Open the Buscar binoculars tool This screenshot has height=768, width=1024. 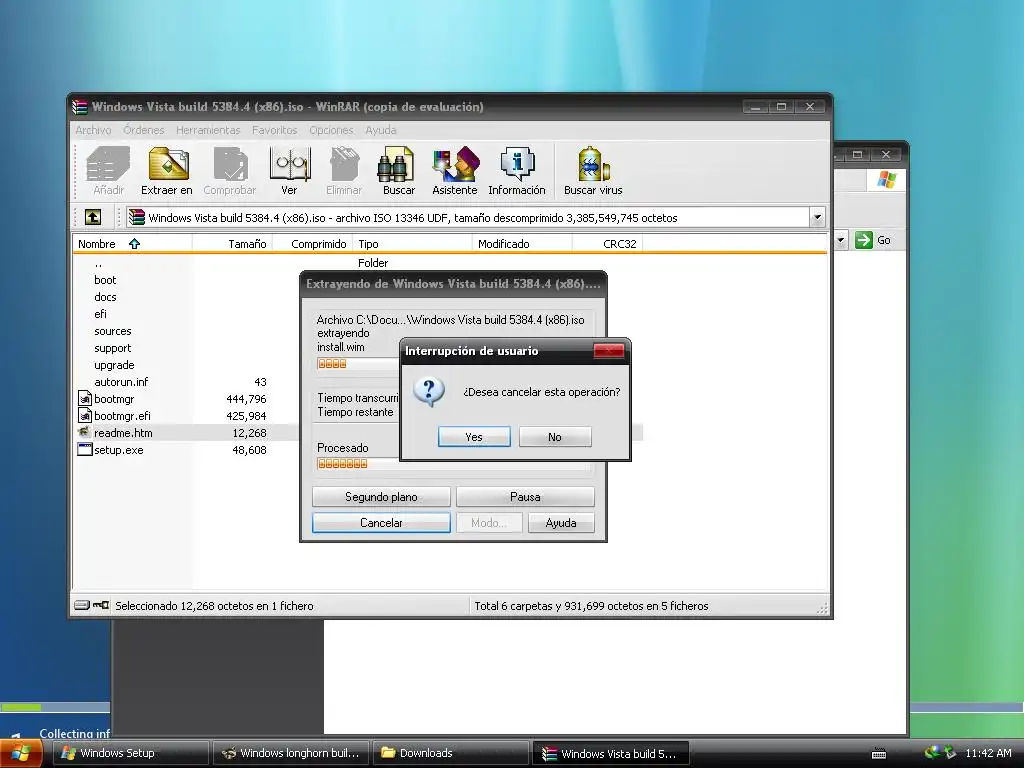(396, 163)
